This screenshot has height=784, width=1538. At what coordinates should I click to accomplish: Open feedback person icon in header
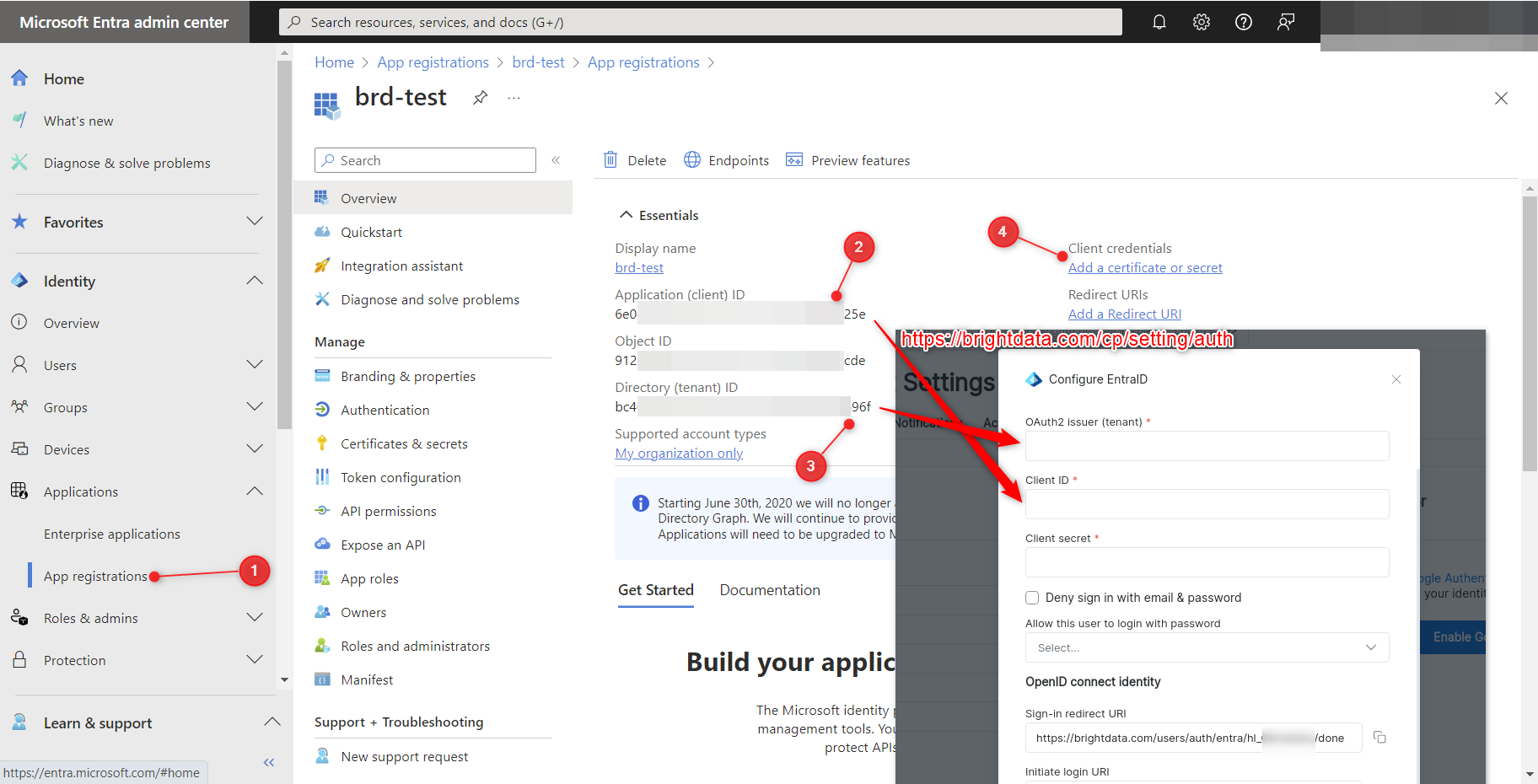pyautogui.click(x=1286, y=22)
